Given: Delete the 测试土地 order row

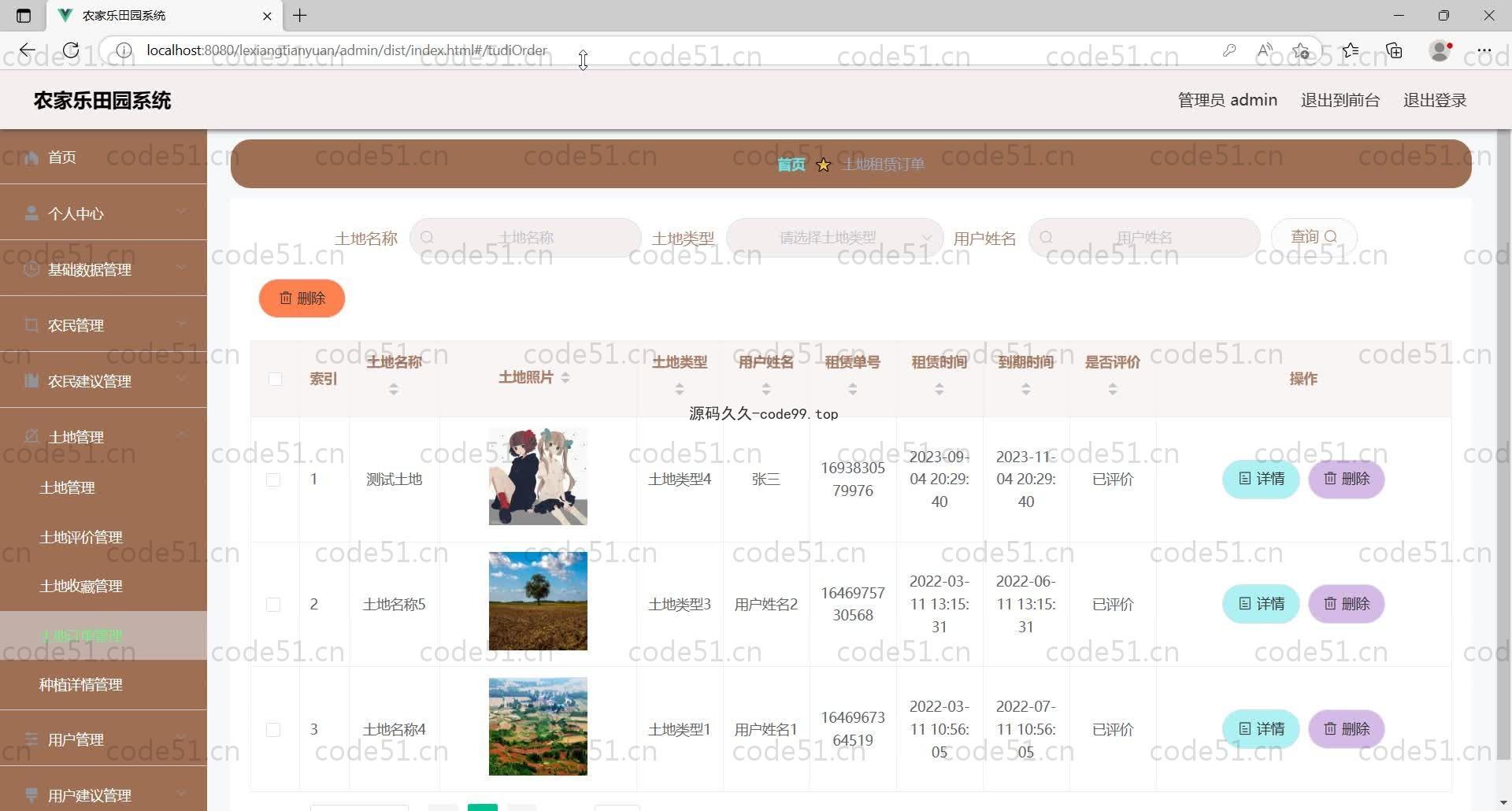Looking at the screenshot, I should [1347, 479].
